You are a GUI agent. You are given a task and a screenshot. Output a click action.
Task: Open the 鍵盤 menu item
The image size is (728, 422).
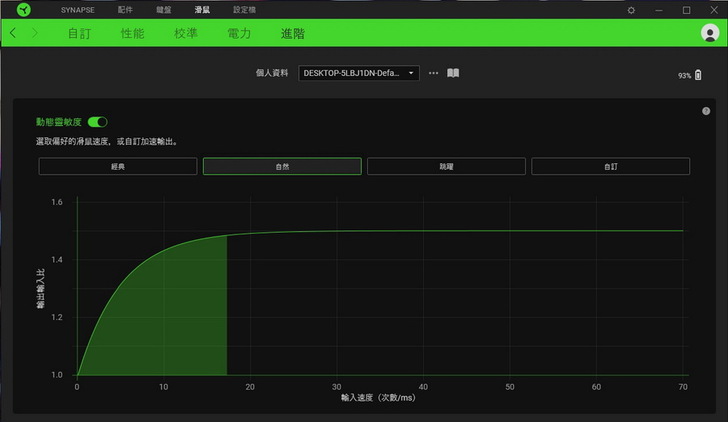(x=163, y=9)
